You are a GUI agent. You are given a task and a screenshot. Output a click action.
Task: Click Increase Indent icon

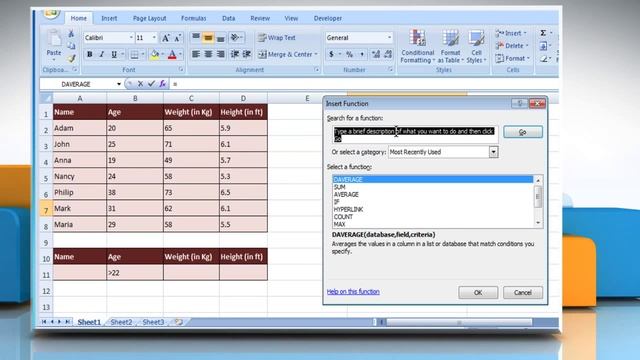coord(247,54)
